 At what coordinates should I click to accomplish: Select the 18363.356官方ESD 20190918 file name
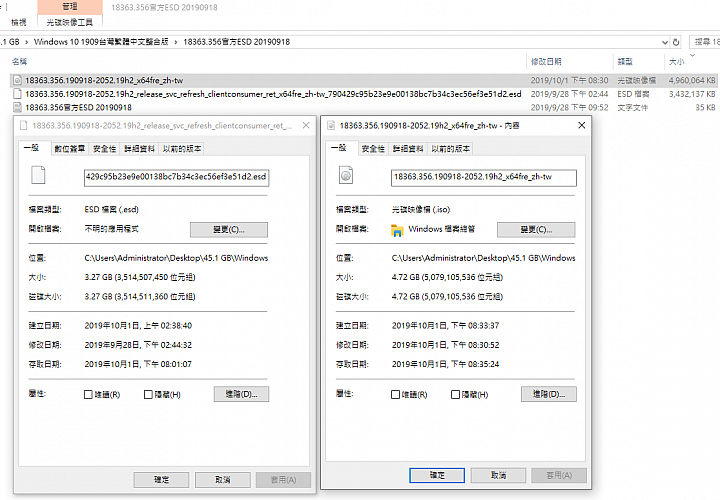click(78, 107)
